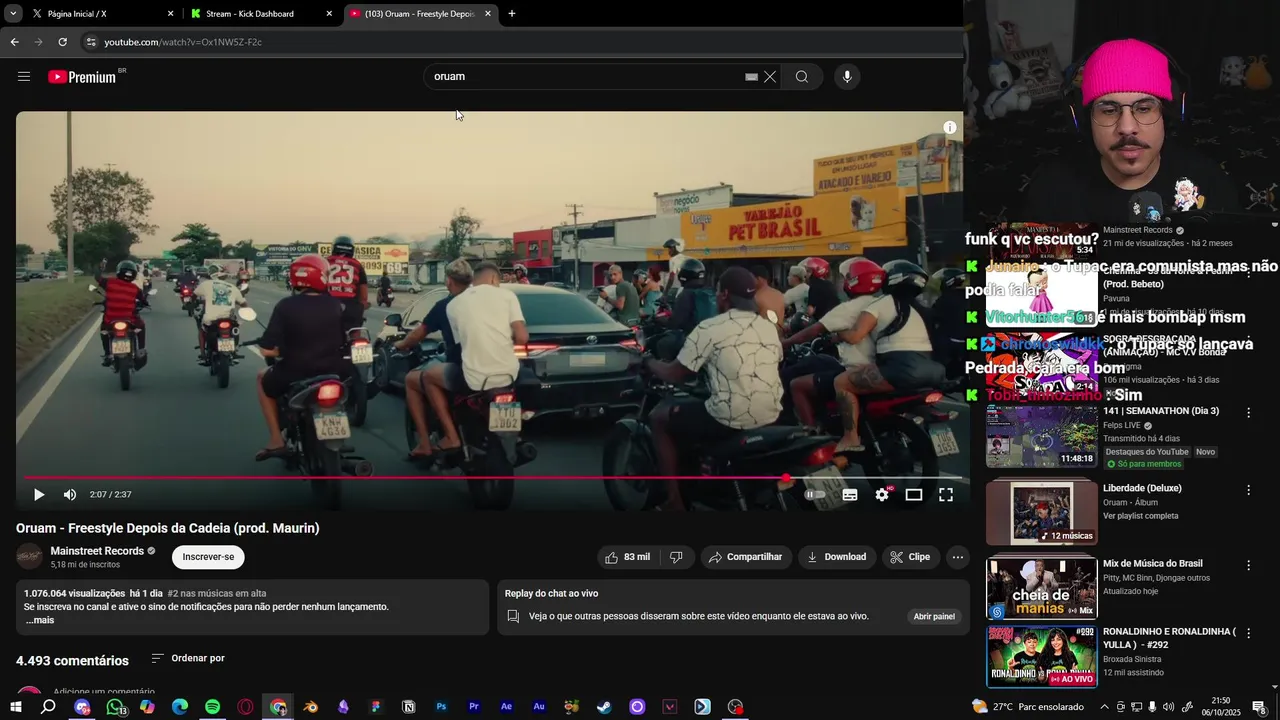Open the YouTube hamburger guide menu
This screenshot has height=720, width=1280.
(x=24, y=77)
